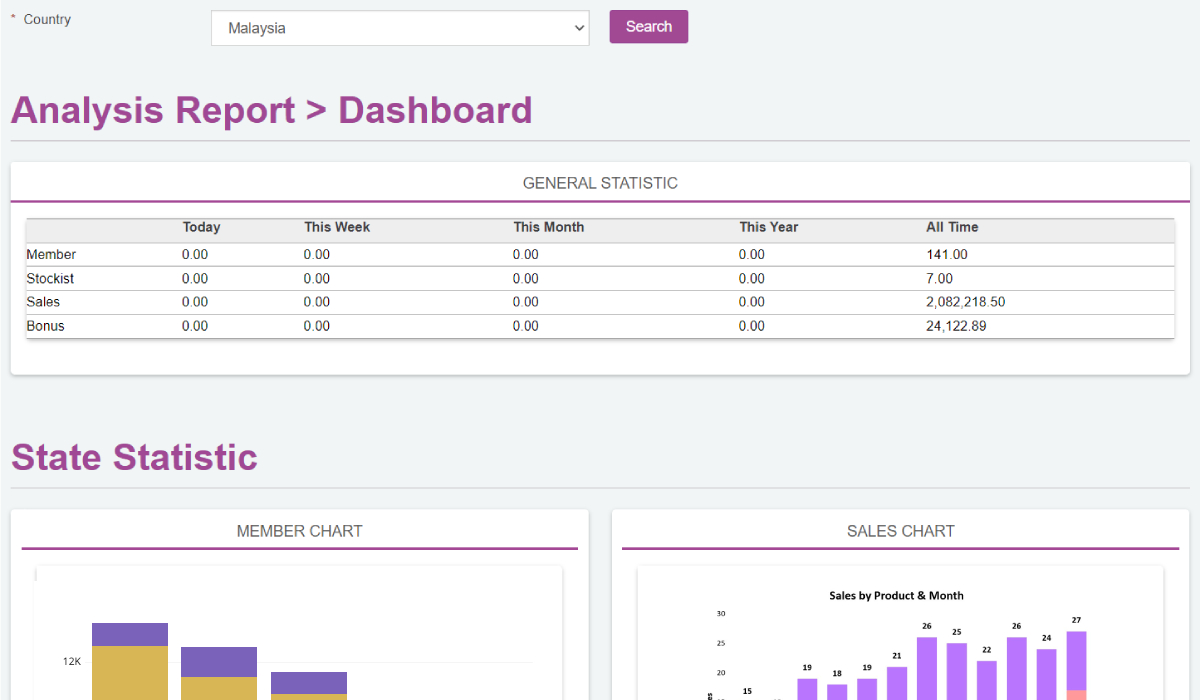The width and height of the screenshot is (1200, 700).
Task: Click the GENERAL STATISTIC panel title
Action: point(600,183)
